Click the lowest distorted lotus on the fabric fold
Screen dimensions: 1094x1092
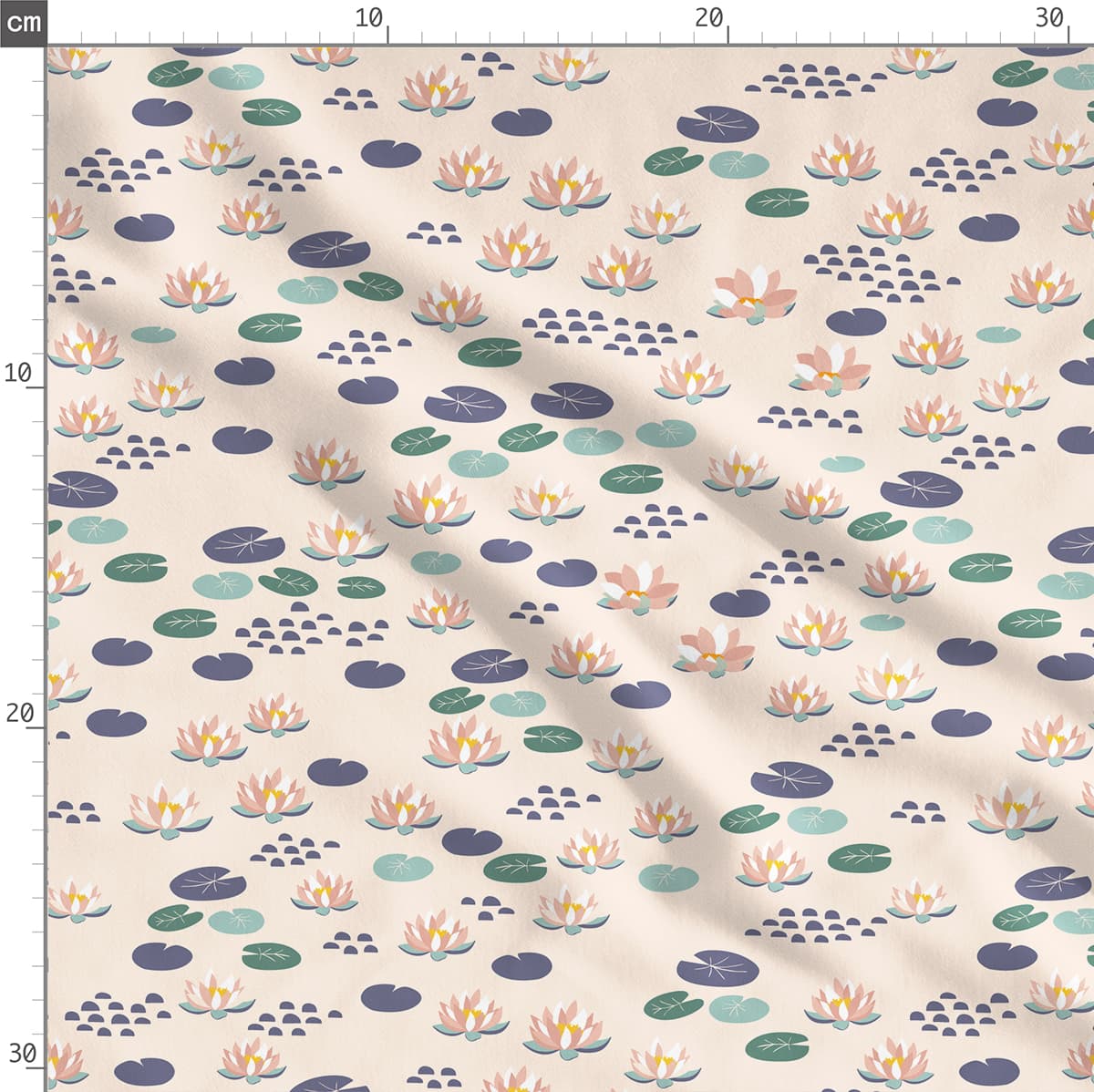[x=716, y=651]
